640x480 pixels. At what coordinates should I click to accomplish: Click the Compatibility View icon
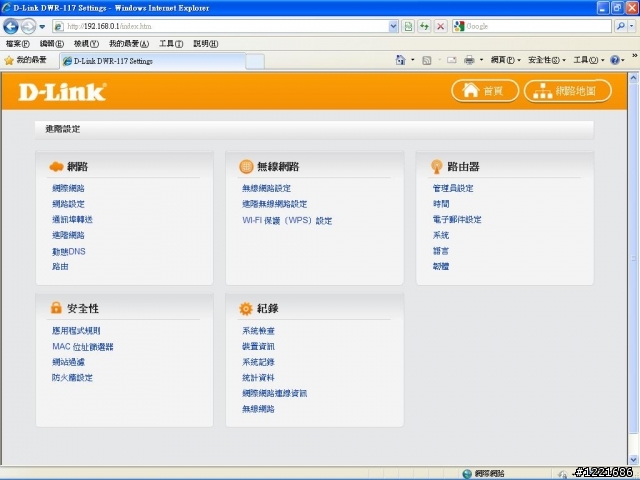[x=408, y=27]
